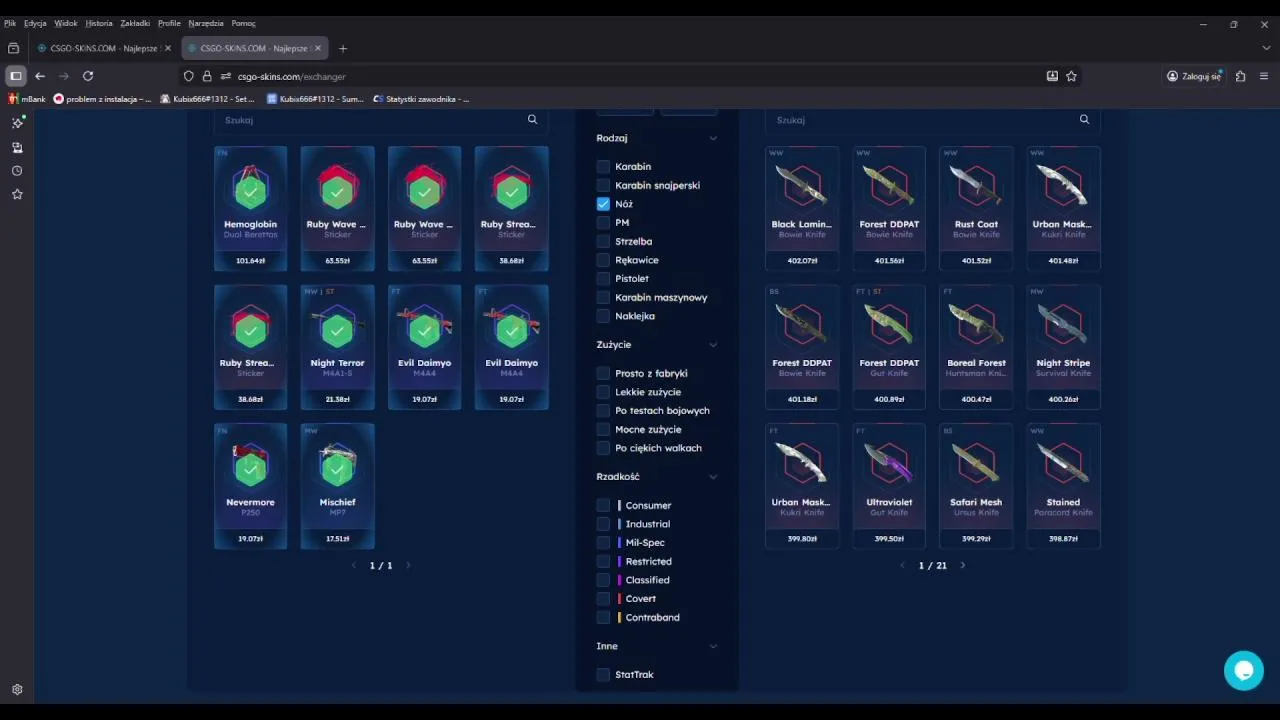Check Prosto z fabryki wear filter
The image size is (1280, 720).
(x=603, y=373)
